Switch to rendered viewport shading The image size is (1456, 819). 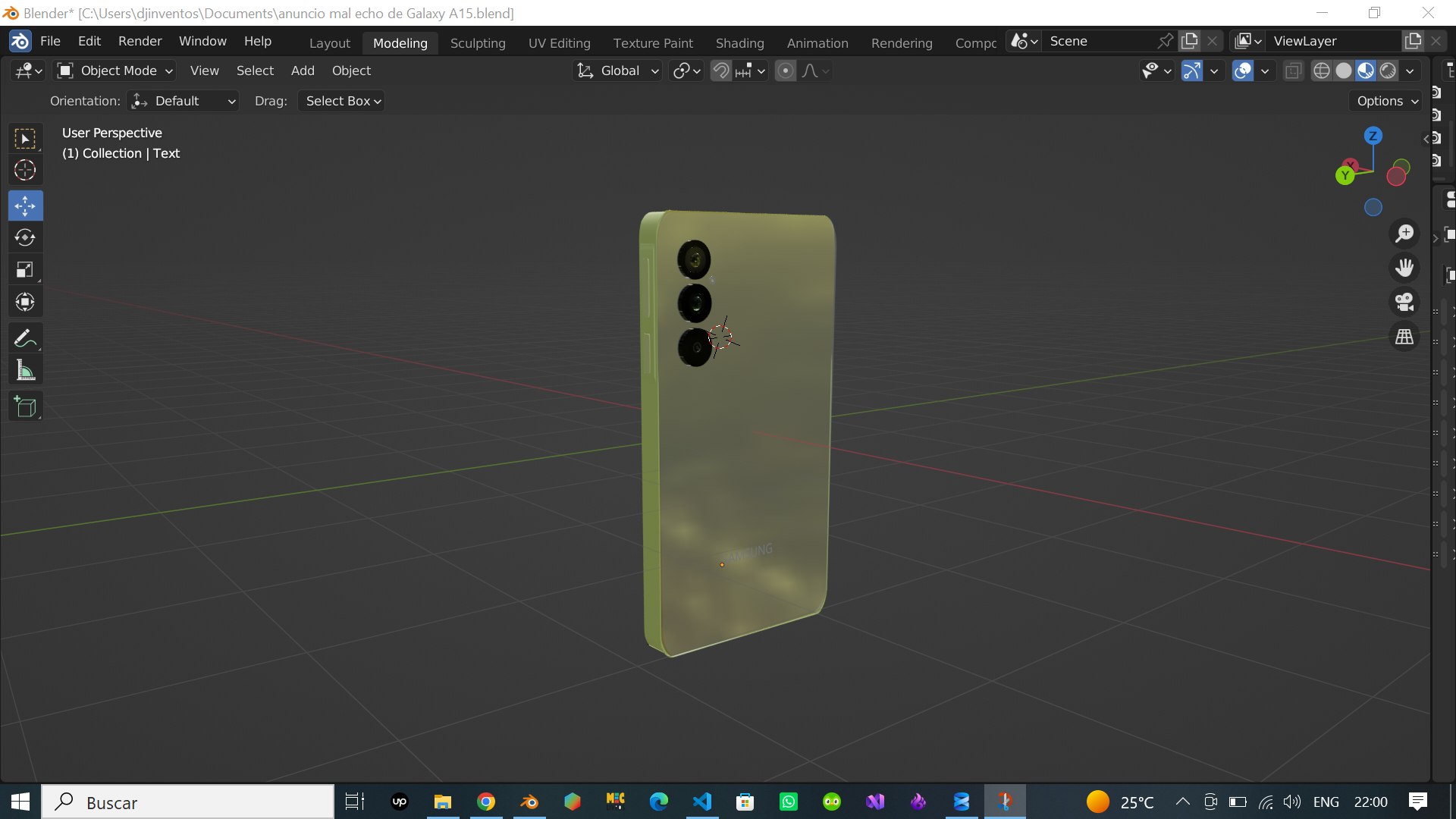click(1388, 71)
